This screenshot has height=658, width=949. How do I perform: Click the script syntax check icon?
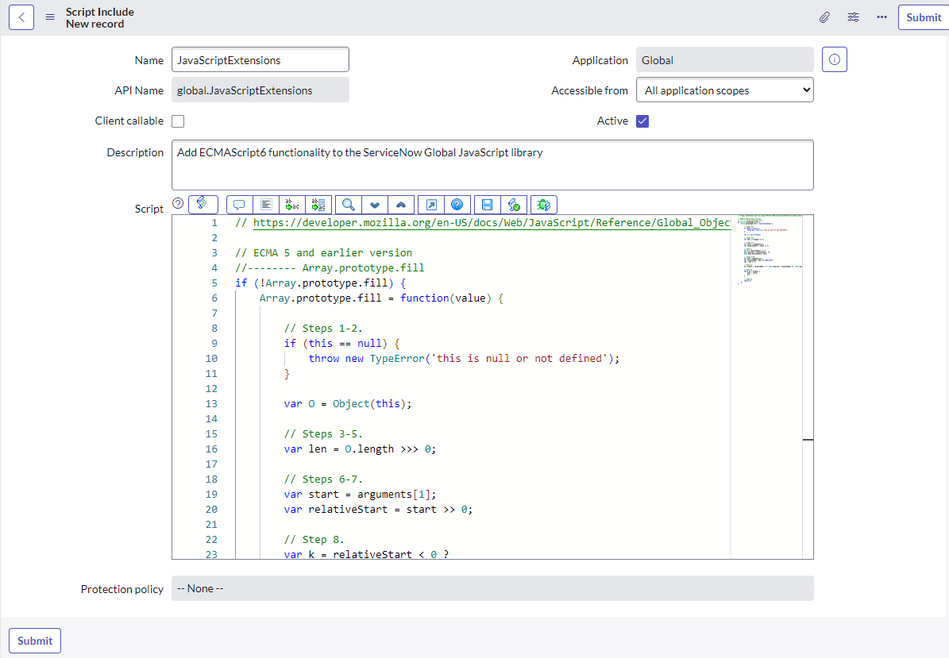point(514,205)
